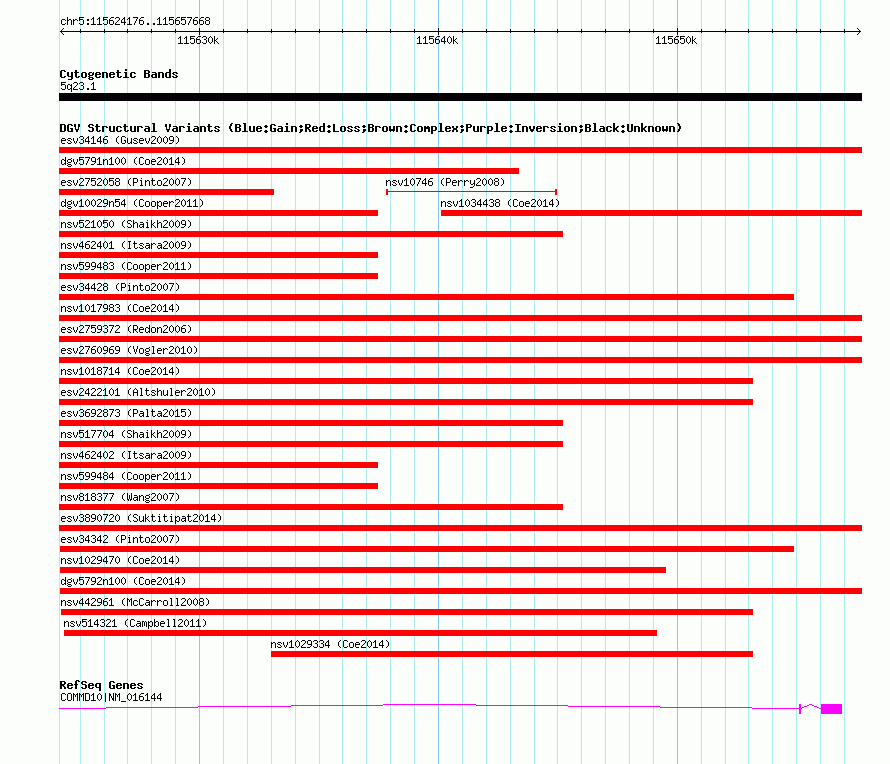Click nsv1029334 (Coe2014) label
This screenshot has width=890, height=764.
(330, 644)
